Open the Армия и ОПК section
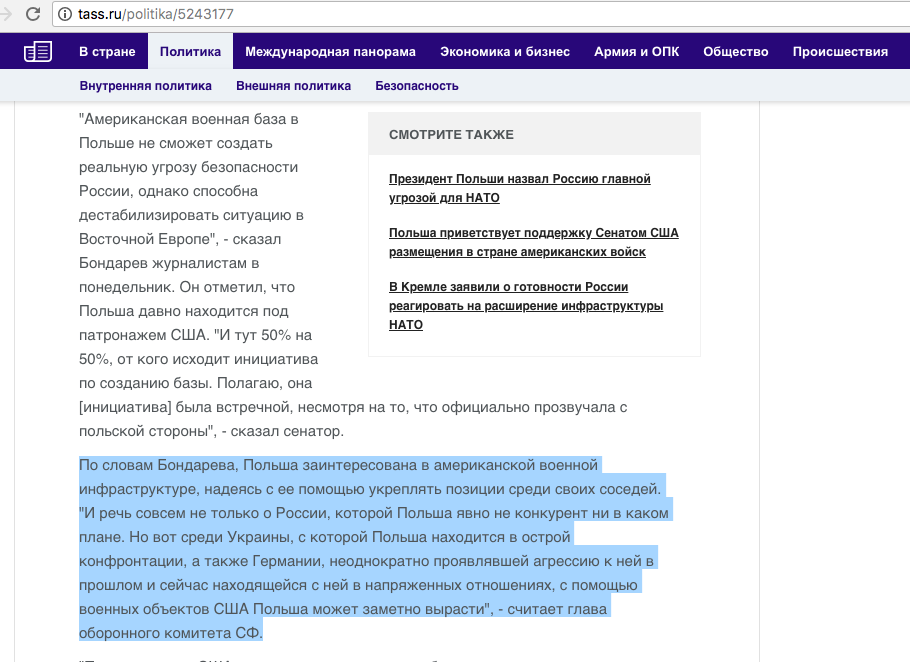The height and width of the screenshot is (662, 910). tap(636, 51)
